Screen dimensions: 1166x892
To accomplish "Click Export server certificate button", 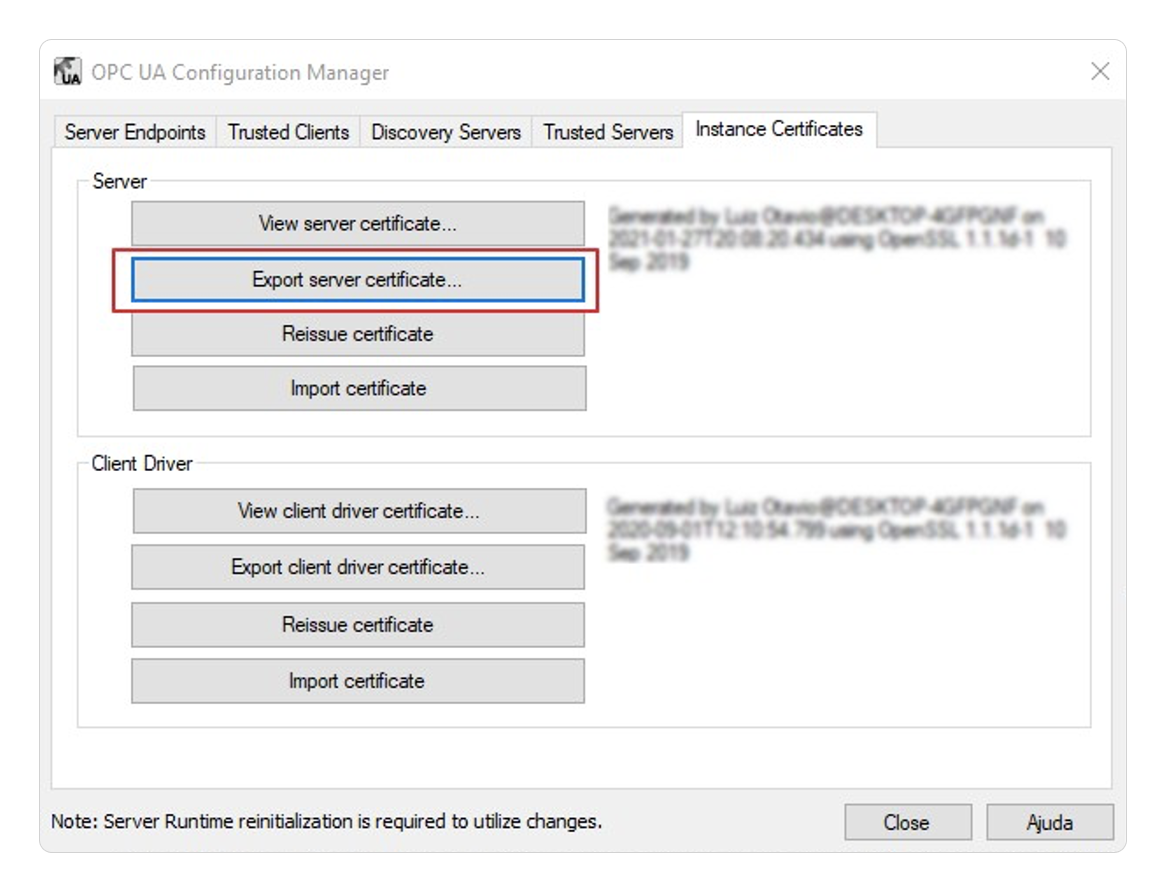I will pyautogui.click(x=358, y=279).
